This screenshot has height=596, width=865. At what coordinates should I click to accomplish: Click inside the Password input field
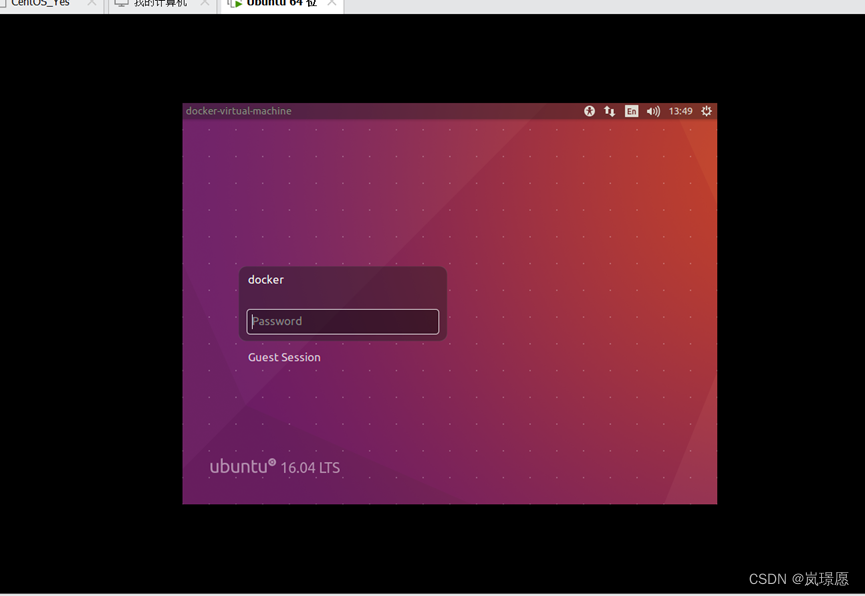tap(343, 321)
